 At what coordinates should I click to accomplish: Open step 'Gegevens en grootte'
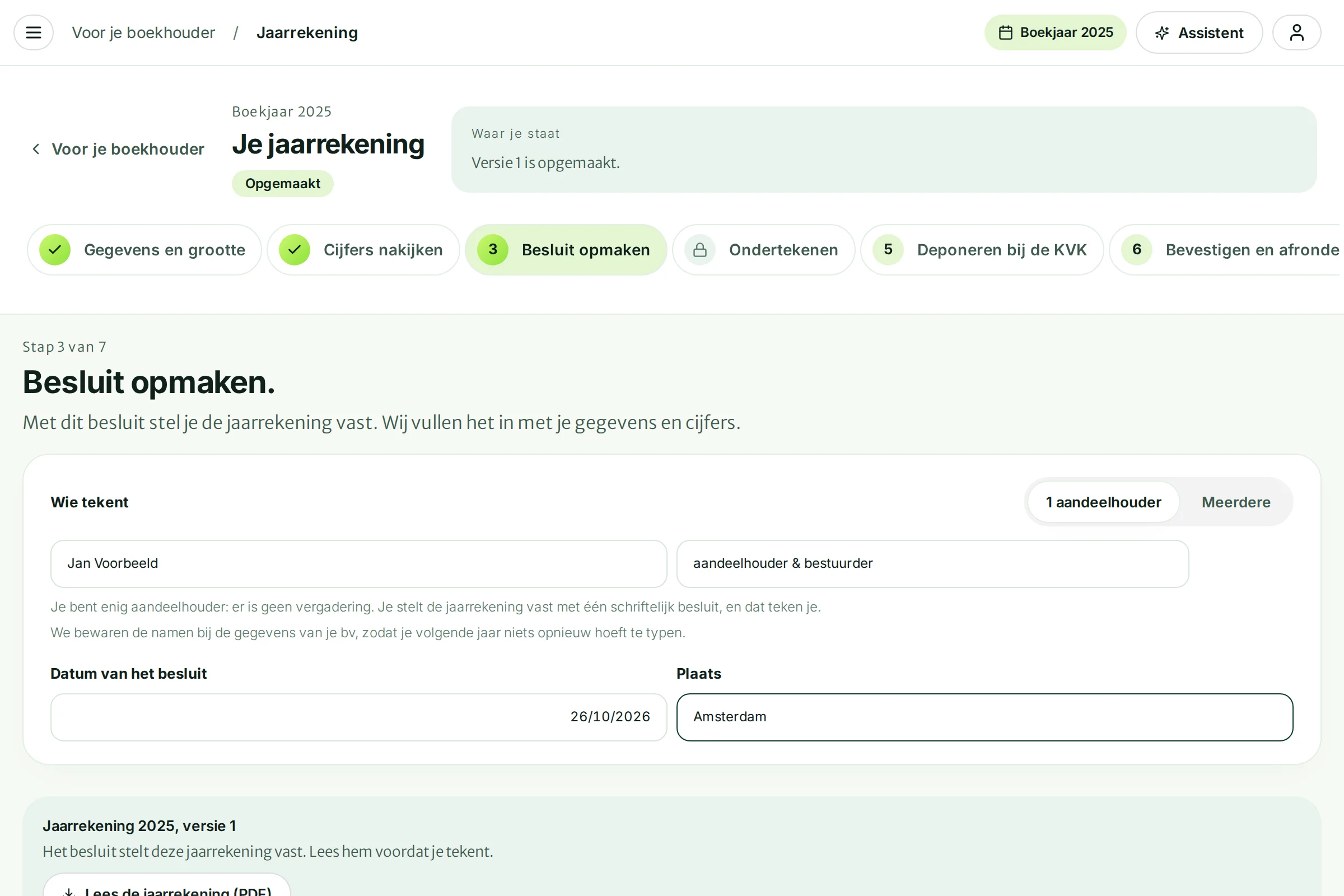pyautogui.click(x=144, y=250)
